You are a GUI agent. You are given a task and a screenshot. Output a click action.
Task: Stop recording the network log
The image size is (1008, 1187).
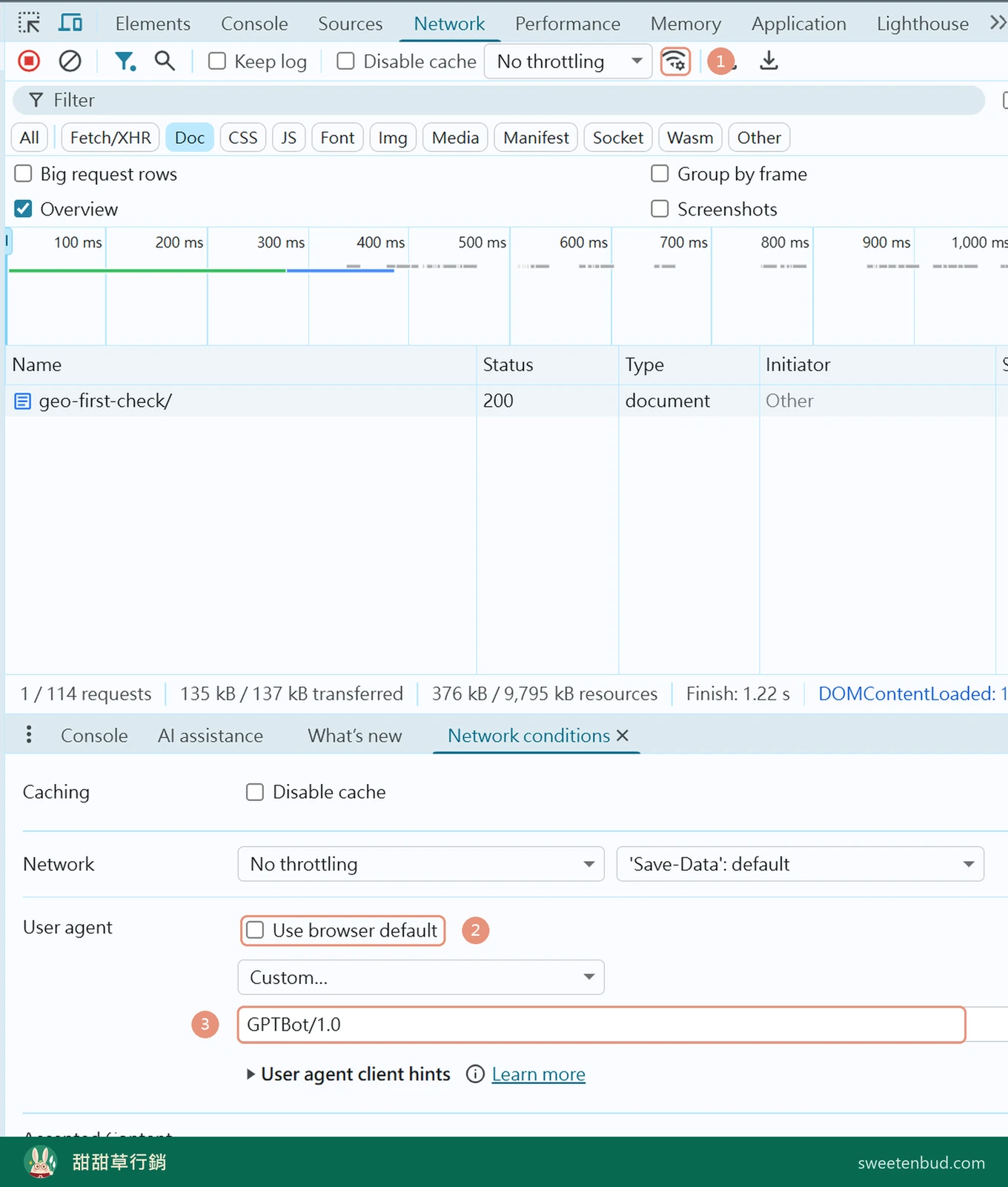tap(29, 61)
